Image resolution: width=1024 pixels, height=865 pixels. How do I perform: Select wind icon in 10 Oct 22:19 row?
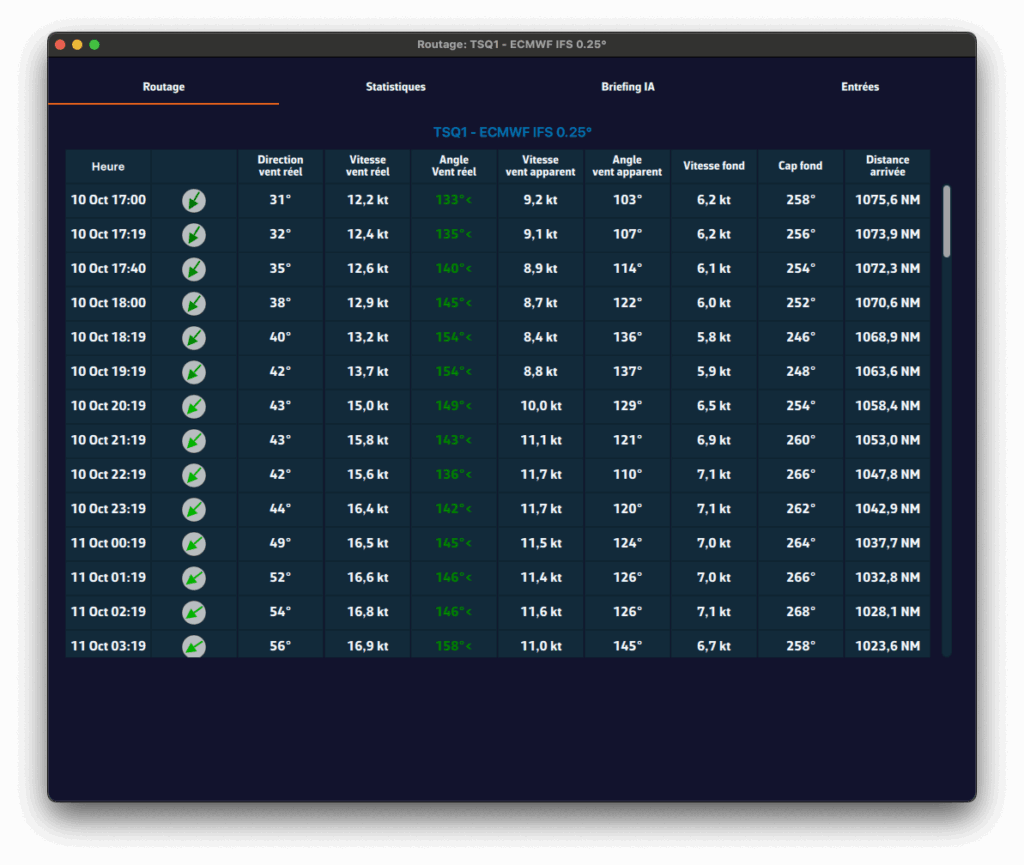click(x=194, y=475)
